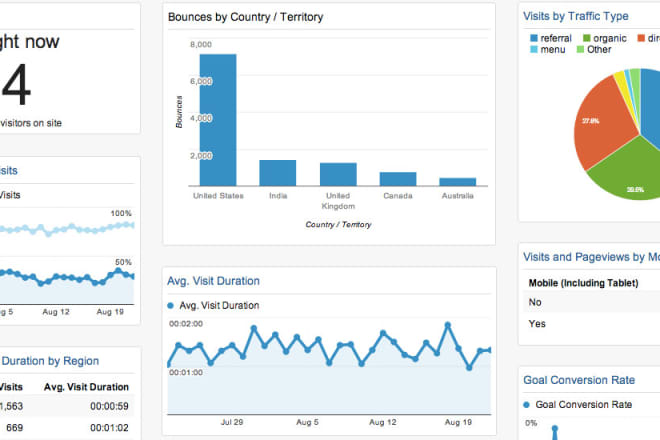The image size is (660, 440).
Task: Click the 'organic' legend label
Action: [609, 38]
